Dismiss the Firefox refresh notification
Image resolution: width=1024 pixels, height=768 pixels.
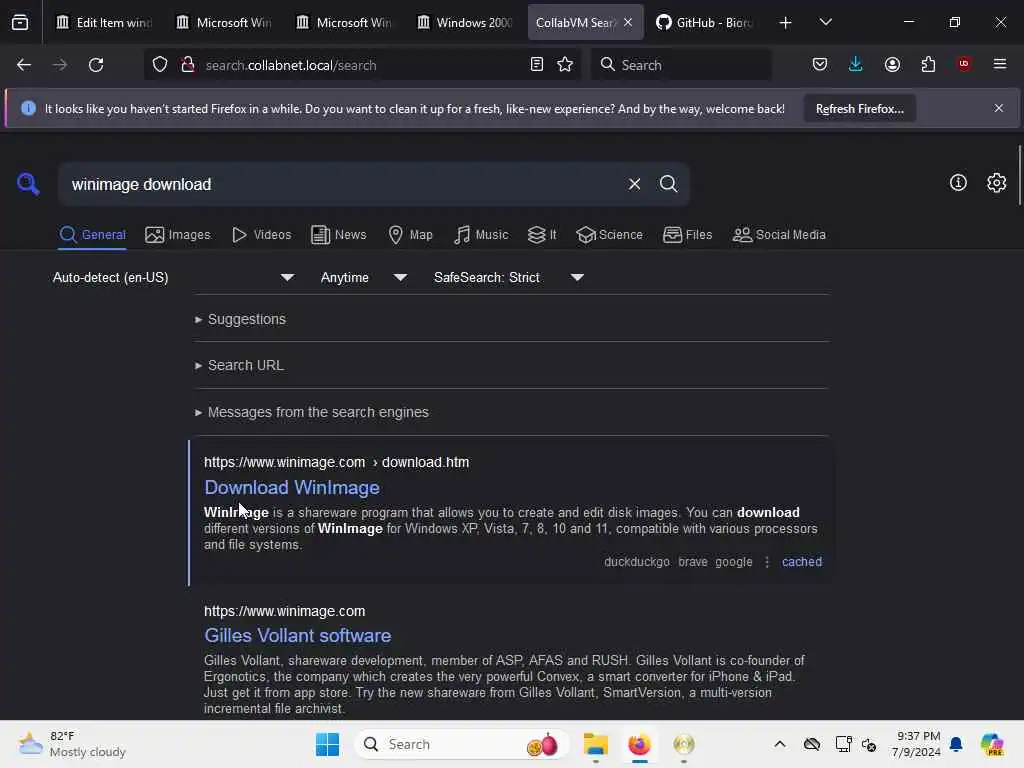click(999, 108)
